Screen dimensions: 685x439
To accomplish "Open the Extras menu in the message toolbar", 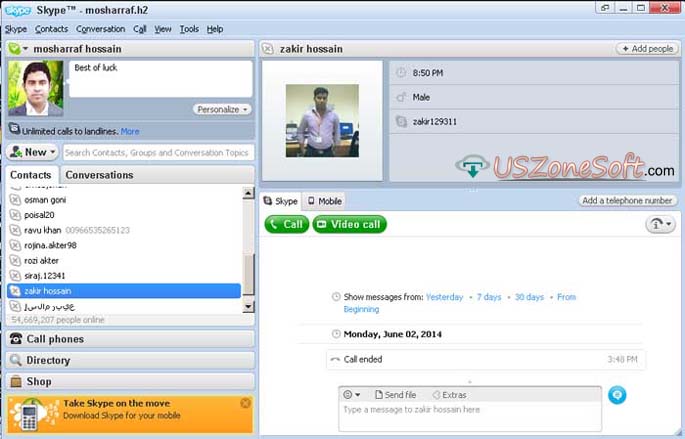I will [449, 394].
